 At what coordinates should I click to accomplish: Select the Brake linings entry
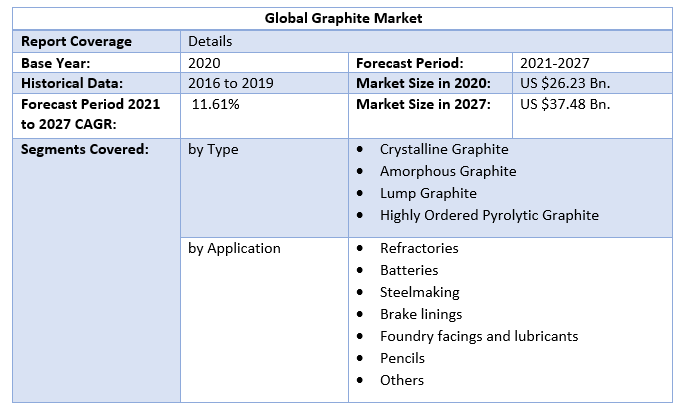[x=421, y=314]
